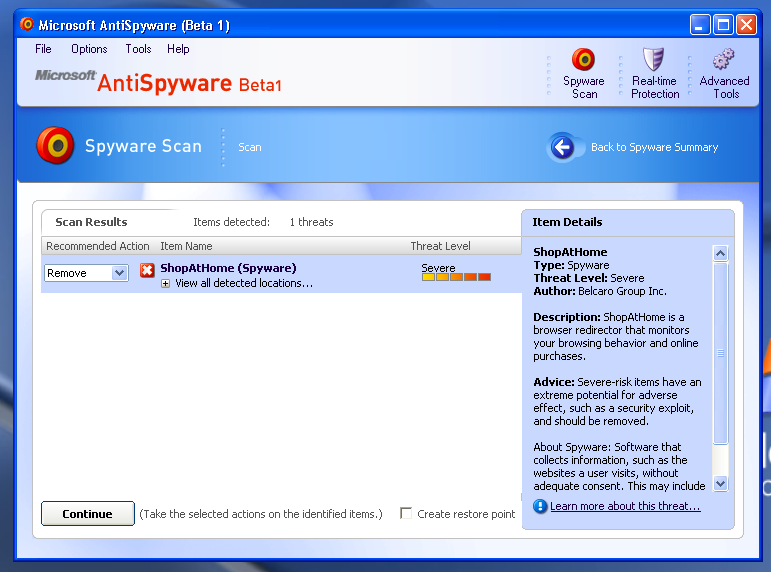Minimize the AntiSpyware window

[x=700, y=25]
